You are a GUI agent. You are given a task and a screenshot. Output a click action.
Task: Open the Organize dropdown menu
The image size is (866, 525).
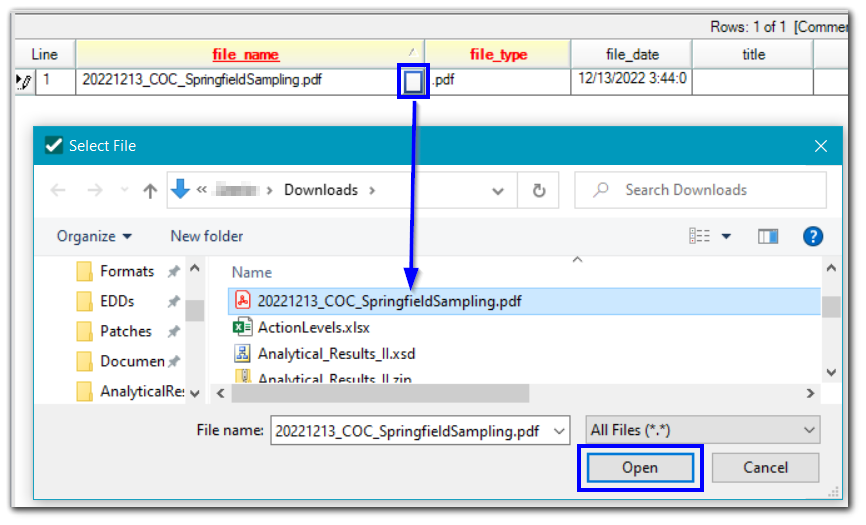pos(94,236)
